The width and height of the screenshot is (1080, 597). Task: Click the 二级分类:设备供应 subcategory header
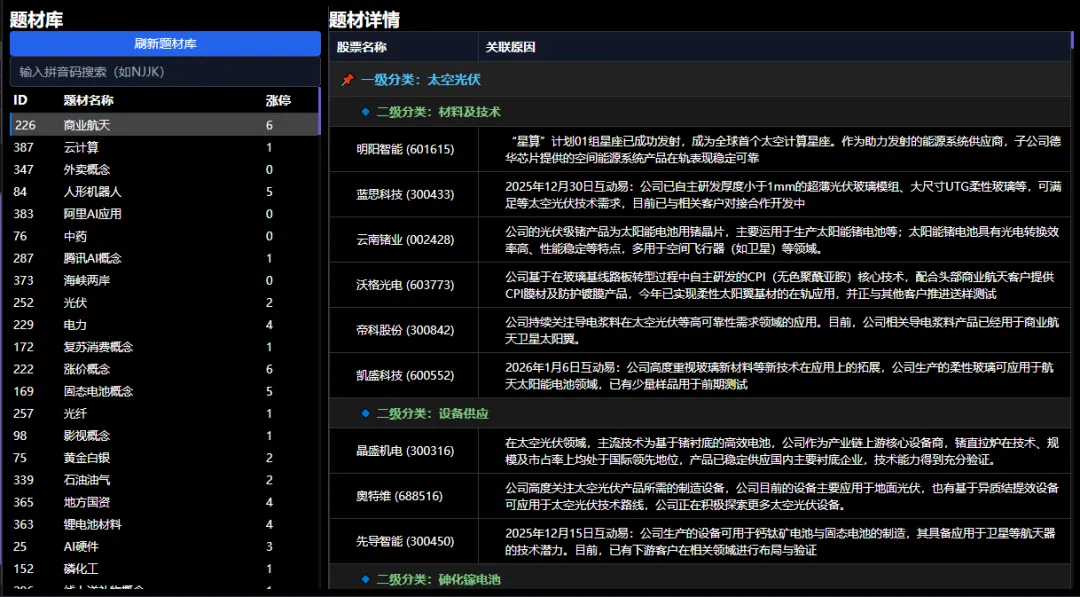coord(699,414)
